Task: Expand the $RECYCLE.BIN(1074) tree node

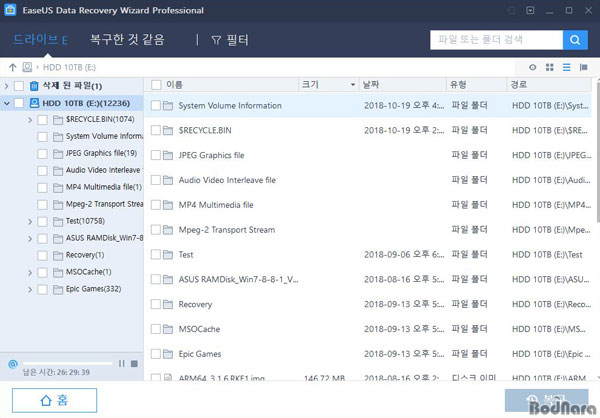Action: point(30,120)
